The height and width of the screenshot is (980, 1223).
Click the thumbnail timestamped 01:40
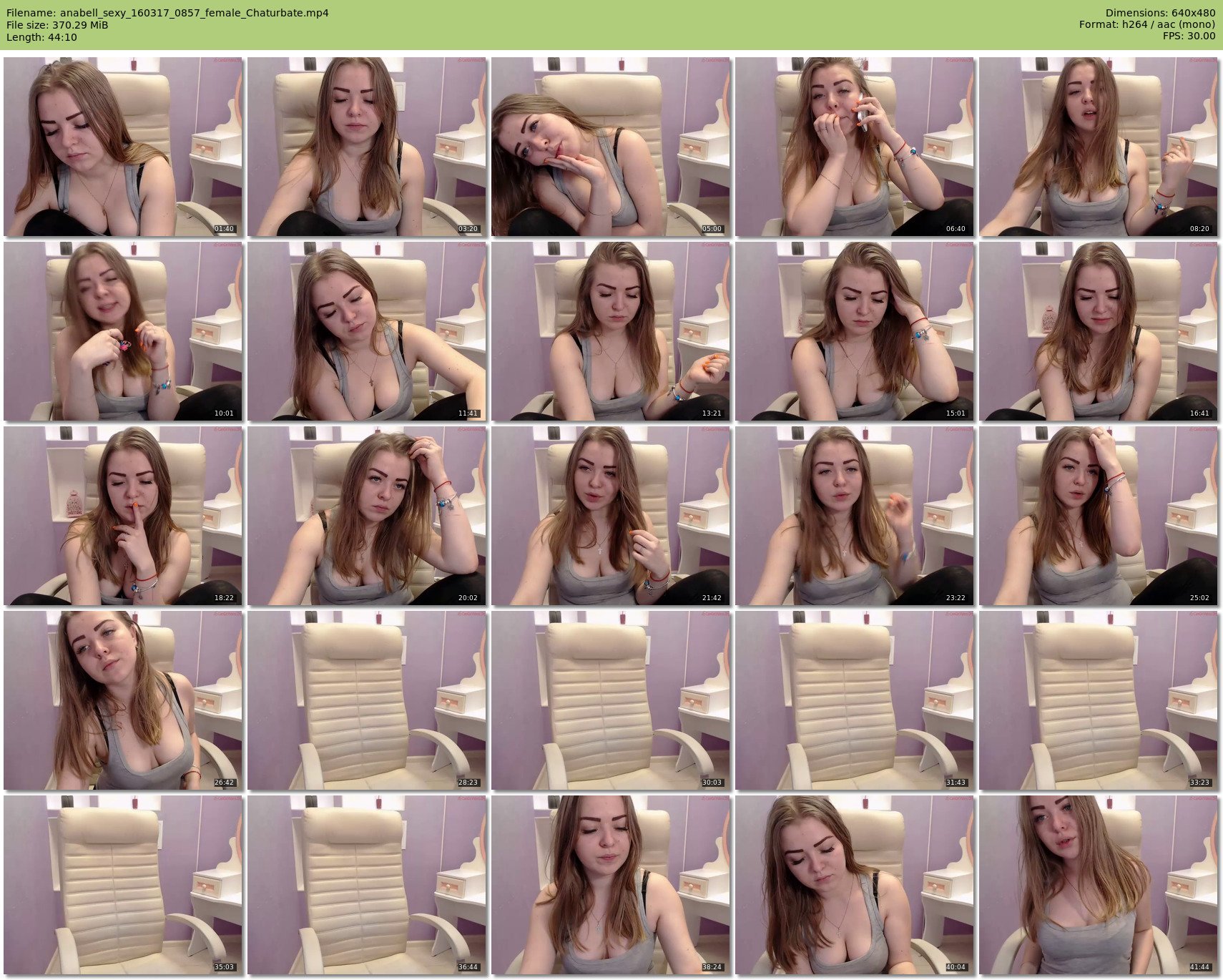coord(122,147)
